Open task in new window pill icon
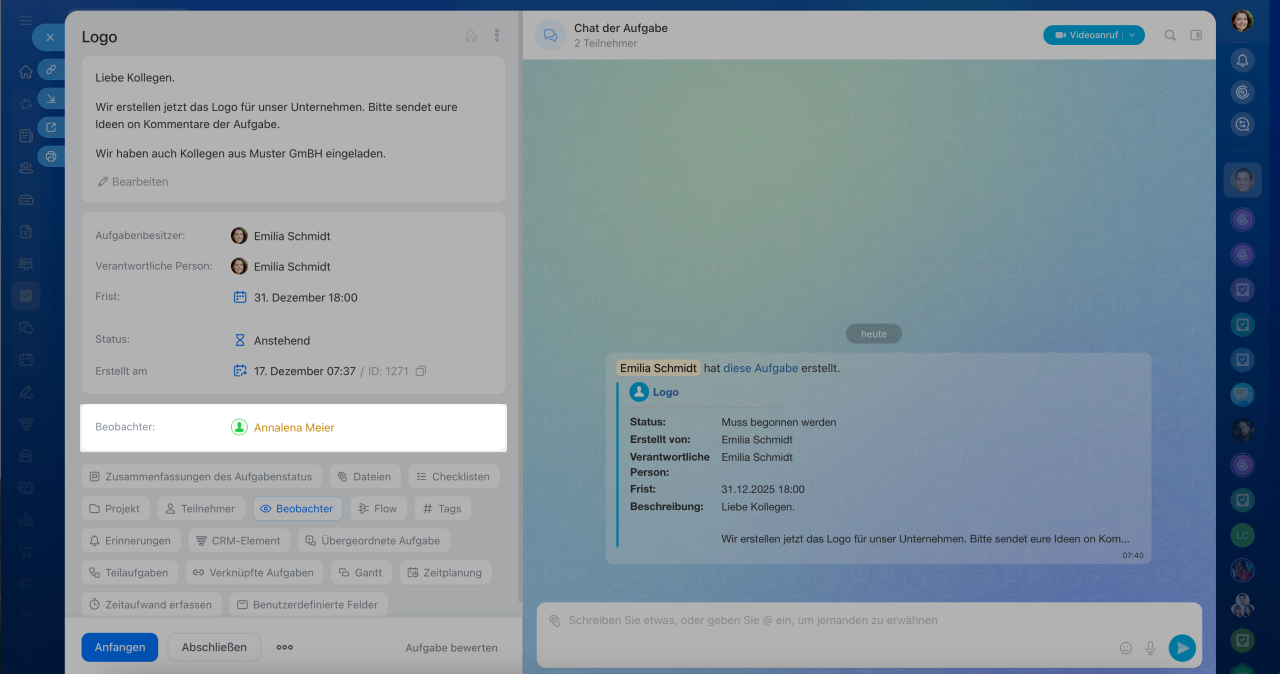The width and height of the screenshot is (1280, 674). pos(51,127)
